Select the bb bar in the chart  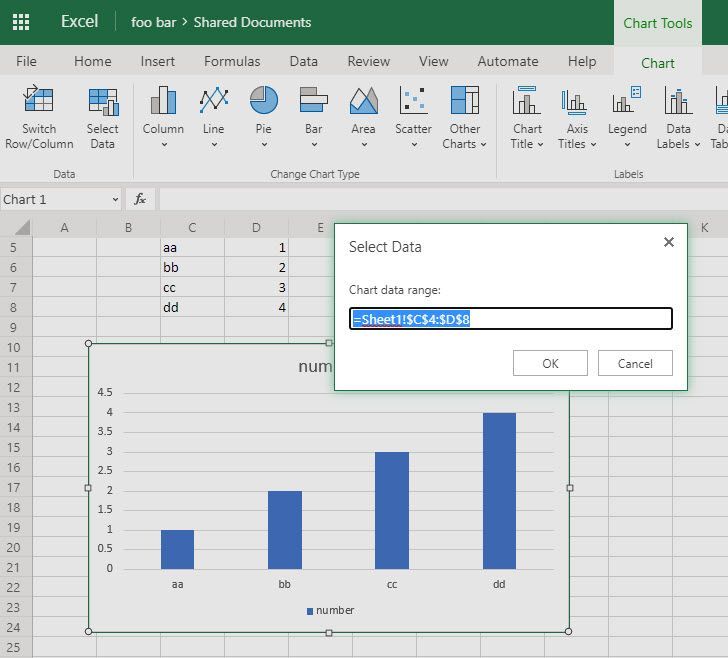tap(285, 530)
